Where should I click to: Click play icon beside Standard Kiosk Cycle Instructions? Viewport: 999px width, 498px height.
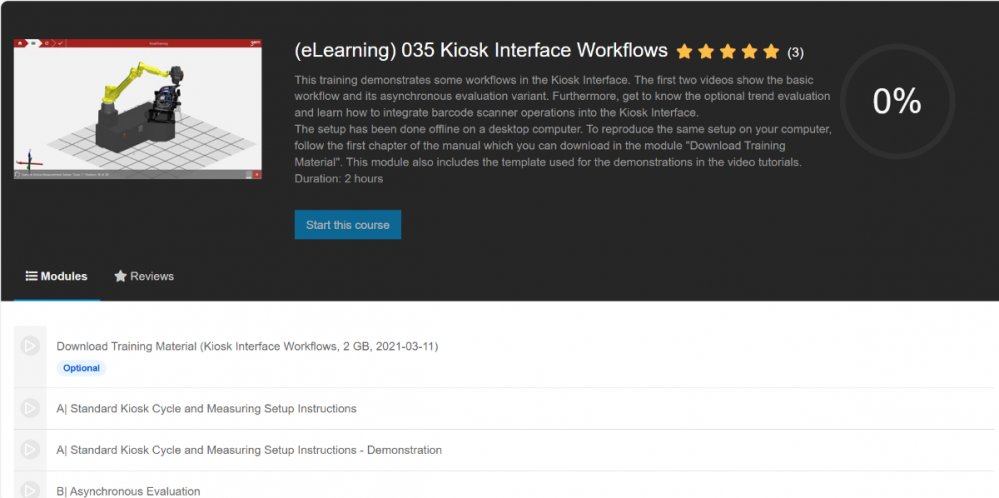tap(30, 408)
